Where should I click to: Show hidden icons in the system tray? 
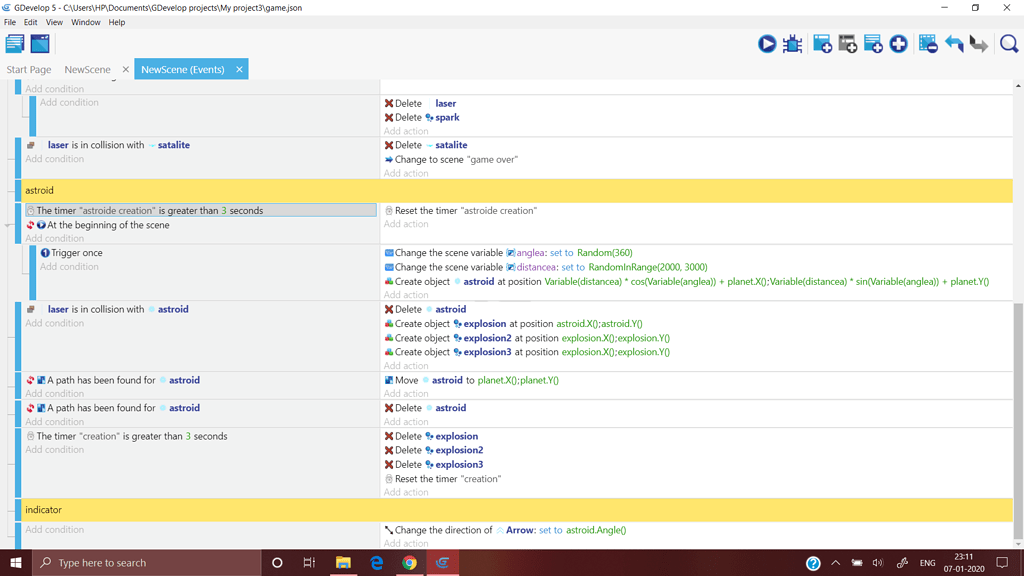coord(835,562)
